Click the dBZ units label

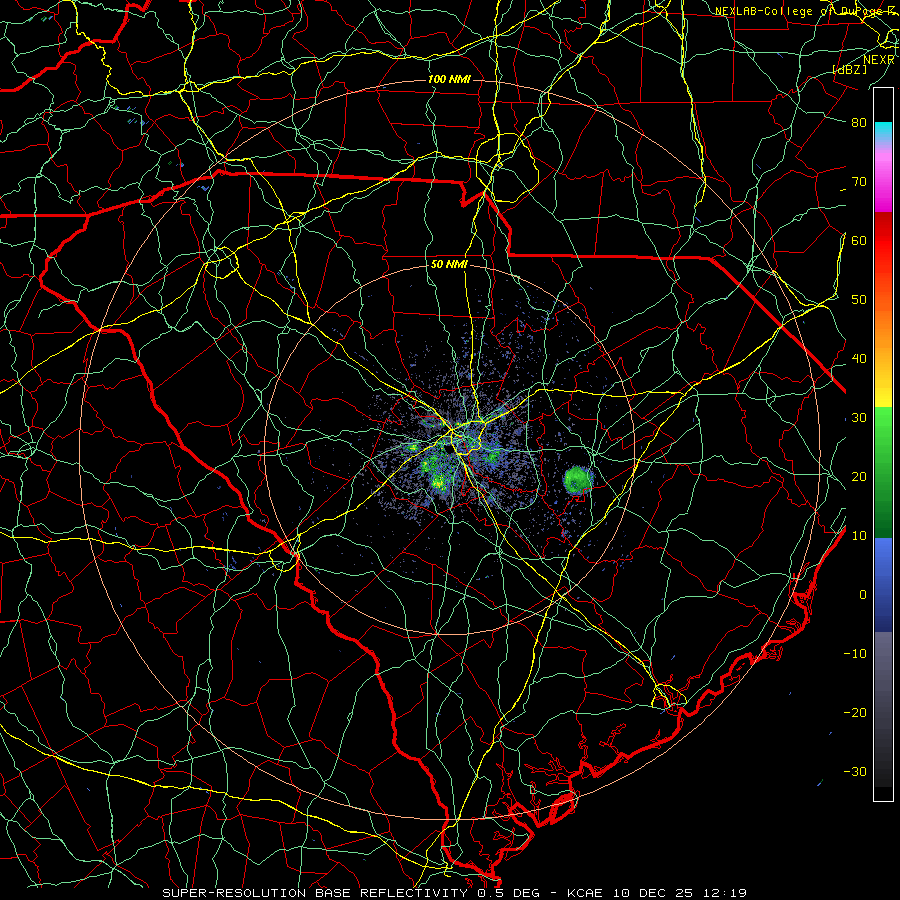[849, 69]
